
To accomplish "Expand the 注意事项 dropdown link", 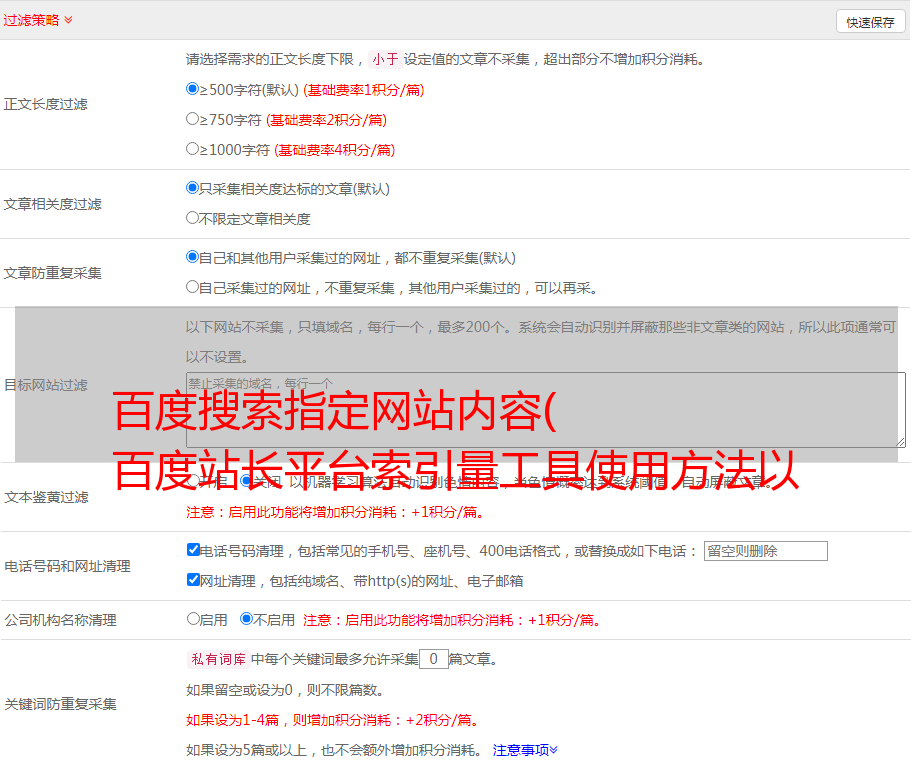I will (525, 749).
